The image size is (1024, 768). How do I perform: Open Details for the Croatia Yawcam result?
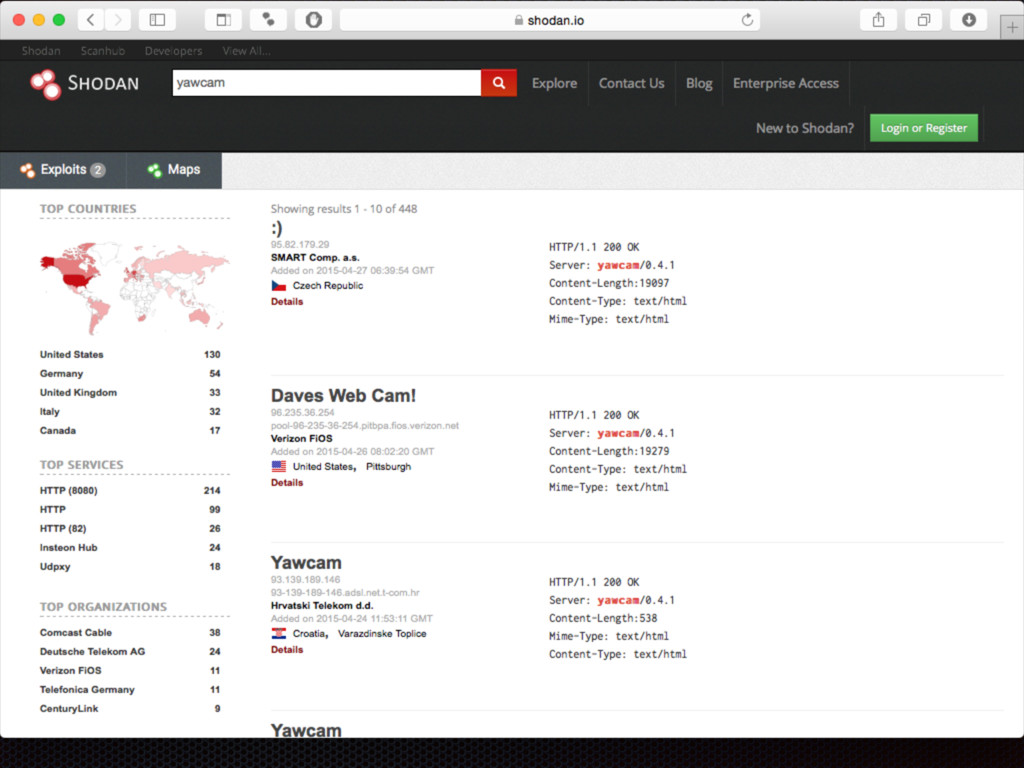click(287, 650)
